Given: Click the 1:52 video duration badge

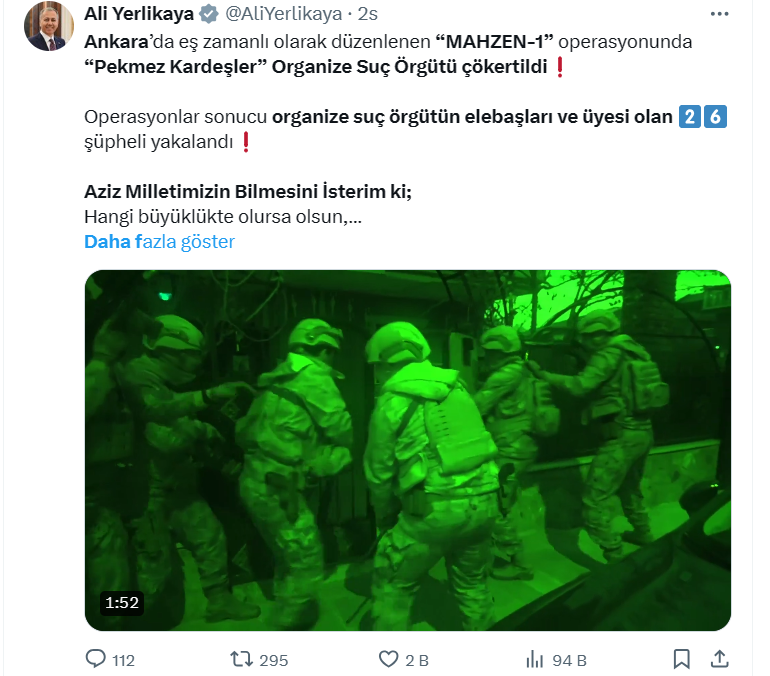Looking at the screenshot, I should point(122,602).
